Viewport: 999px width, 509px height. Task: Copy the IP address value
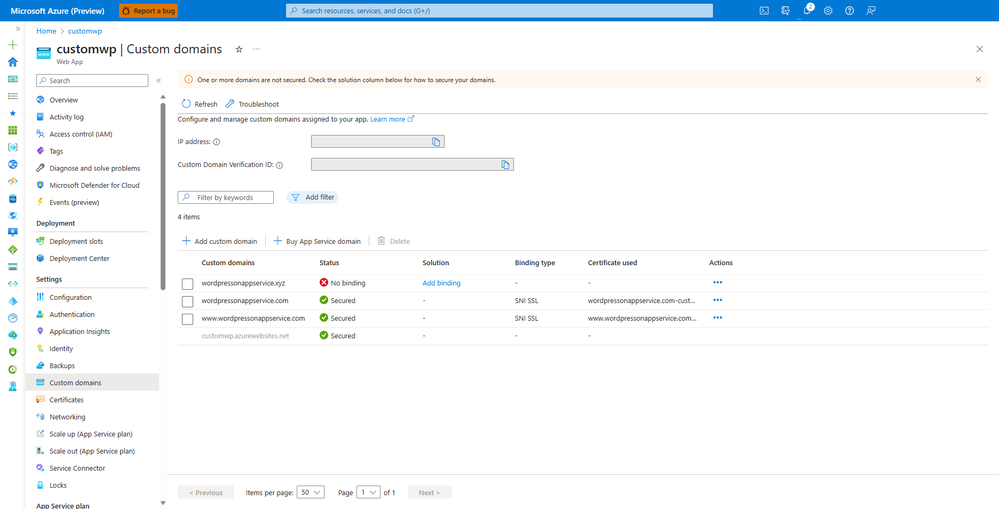(x=436, y=142)
